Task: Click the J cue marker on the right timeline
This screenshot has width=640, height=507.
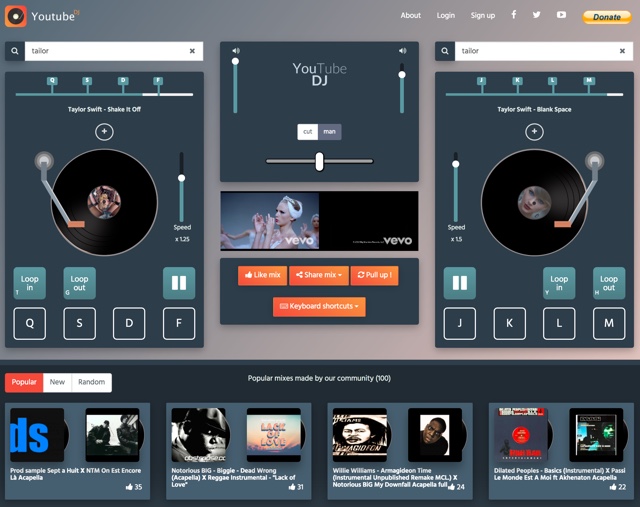Action: (482, 81)
